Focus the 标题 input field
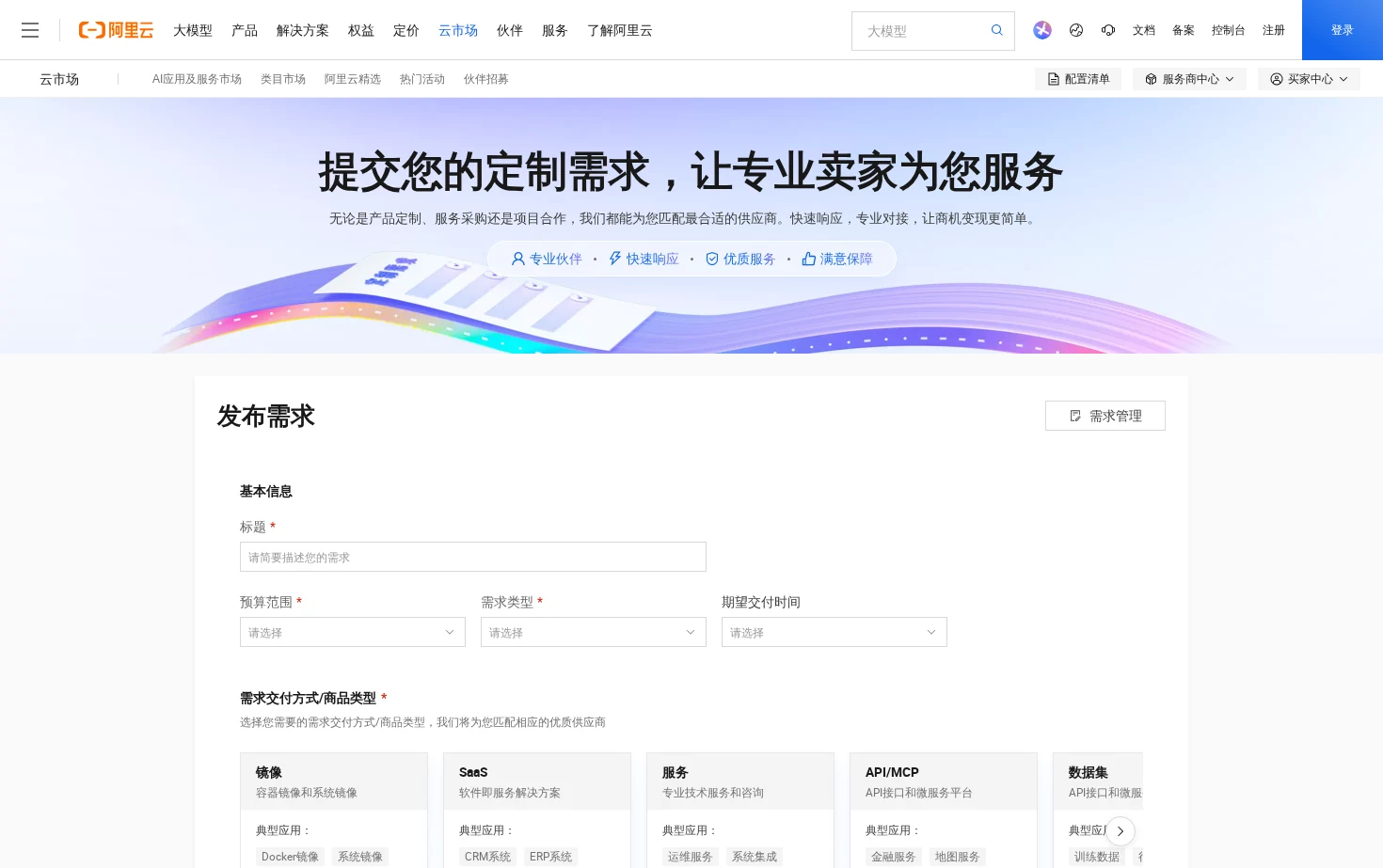1383x868 pixels. click(x=473, y=557)
